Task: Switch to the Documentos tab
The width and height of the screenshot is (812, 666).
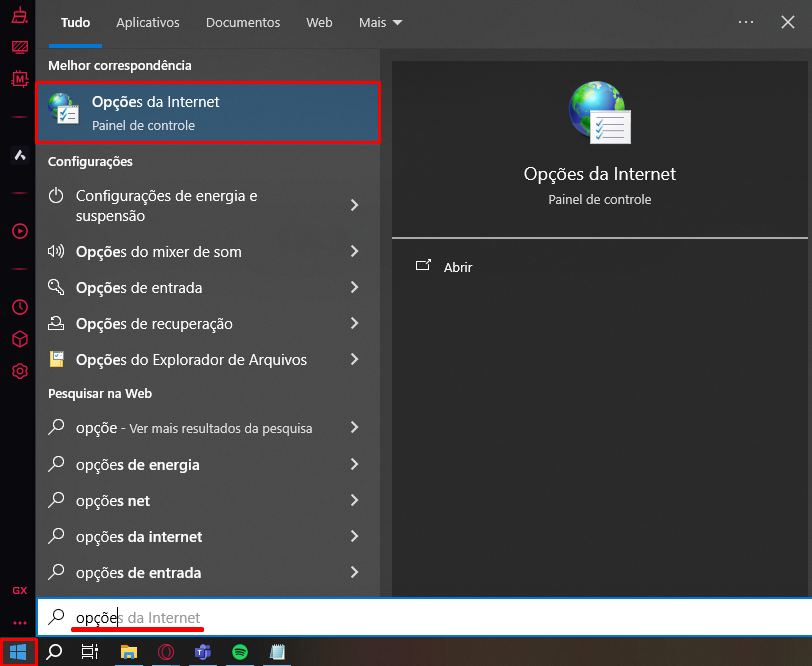Action: click(243, 22)
